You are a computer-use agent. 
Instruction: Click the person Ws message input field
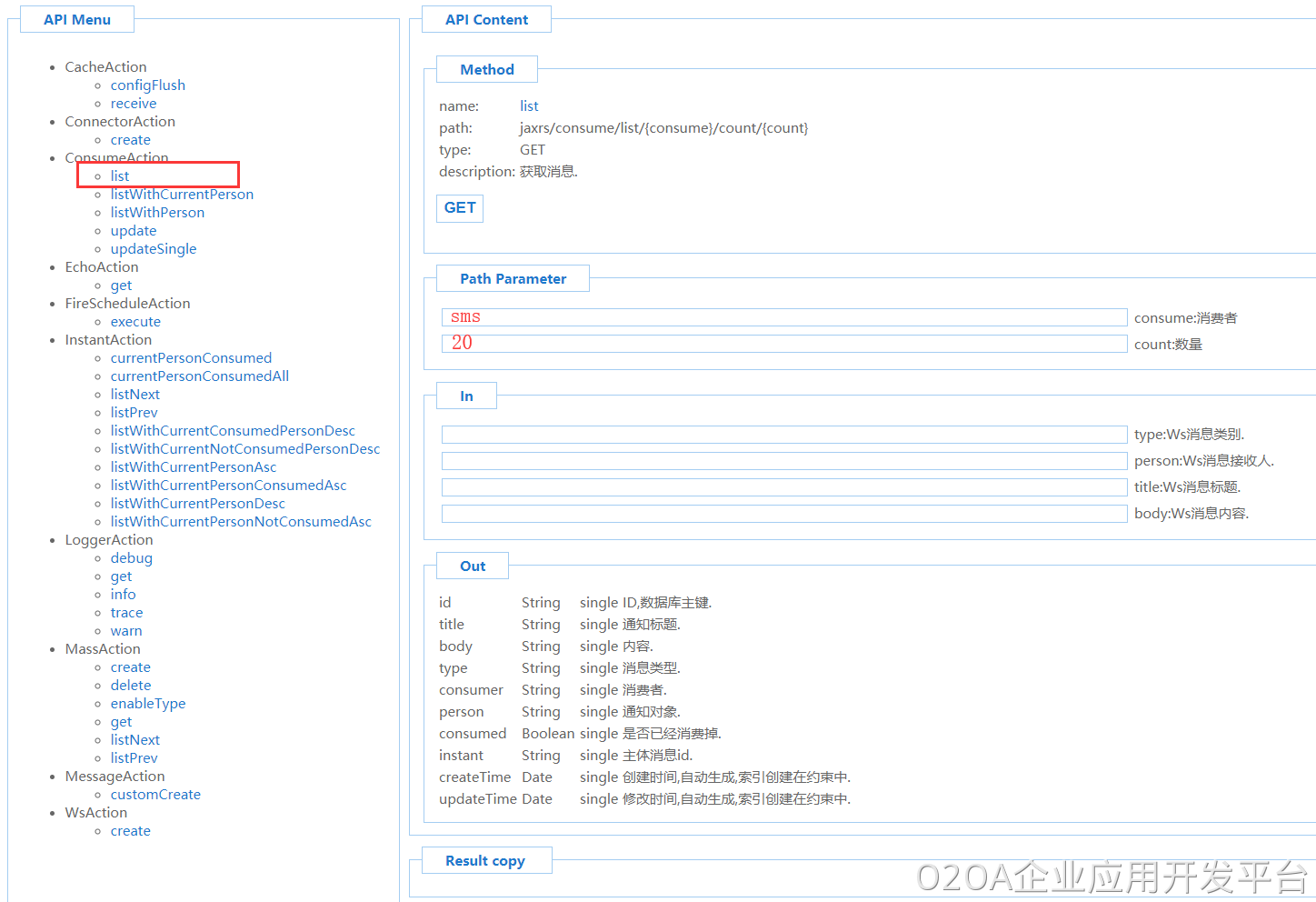783,461
